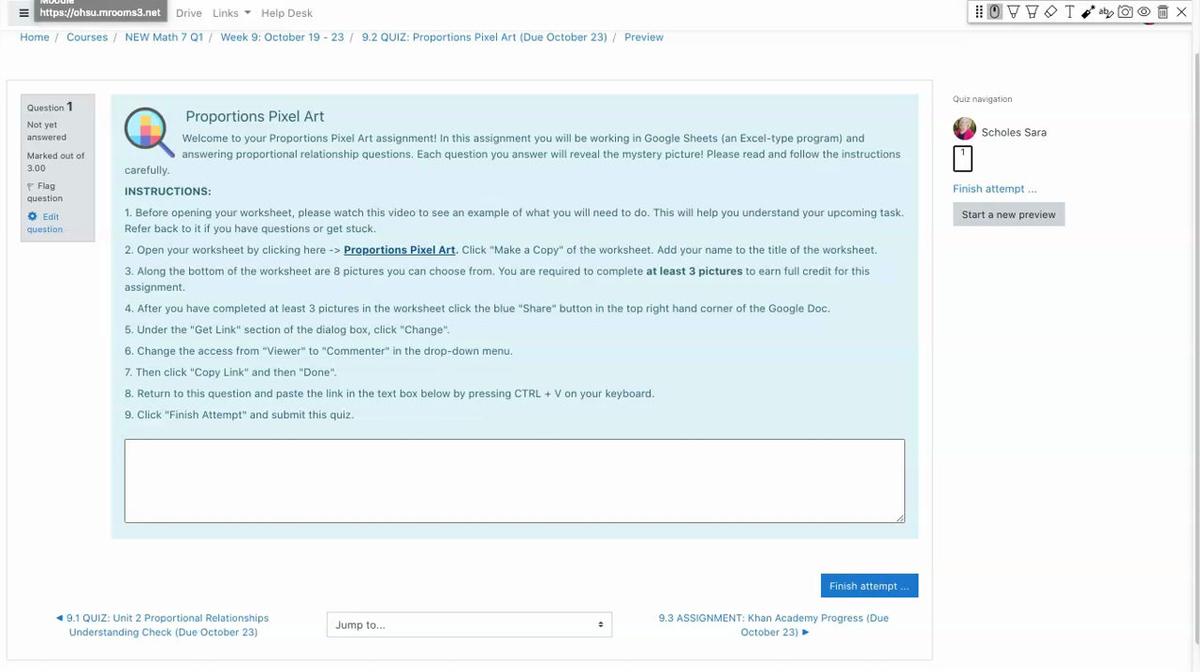Open the hamburger menu icon
Screen dimensions: 1200x672
pyautogui.click(x=24, y=13)
